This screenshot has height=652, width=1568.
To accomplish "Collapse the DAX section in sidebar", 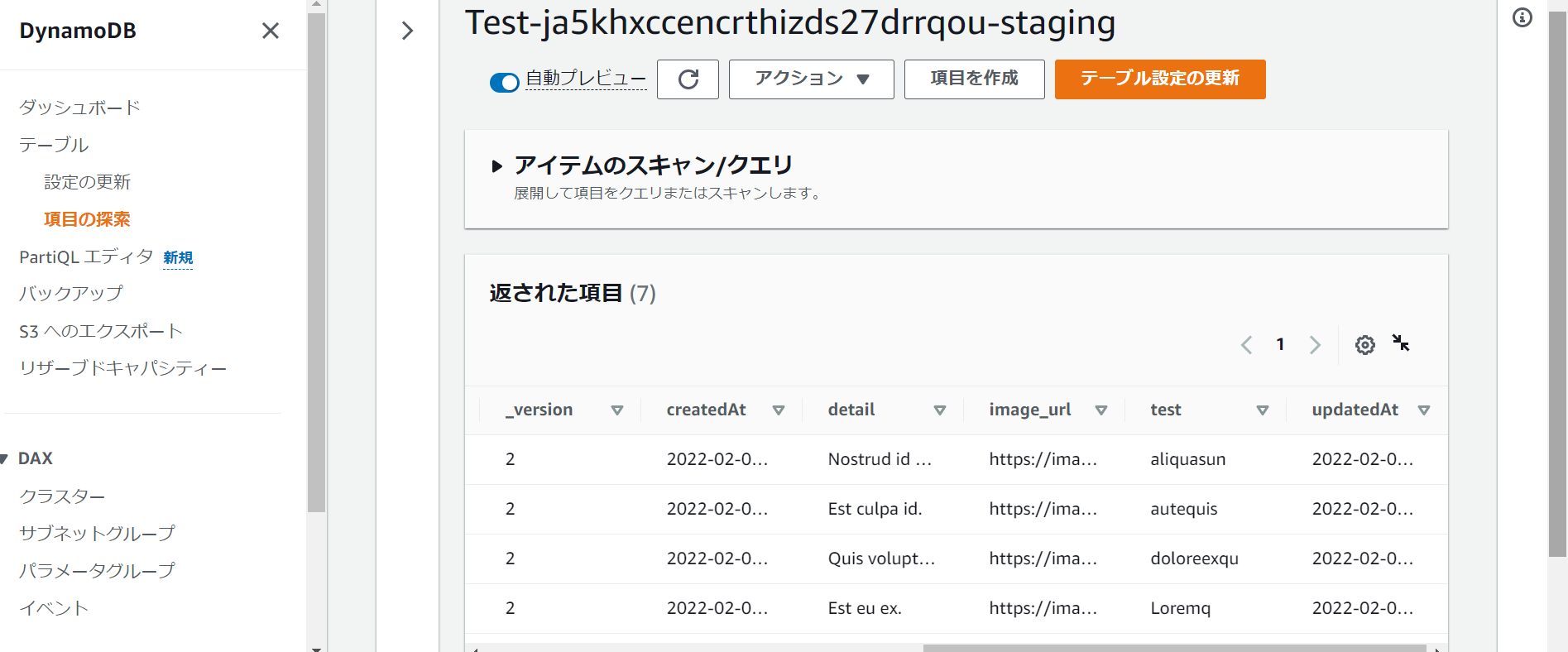I will pyautogui.click(x=4, y=459).
